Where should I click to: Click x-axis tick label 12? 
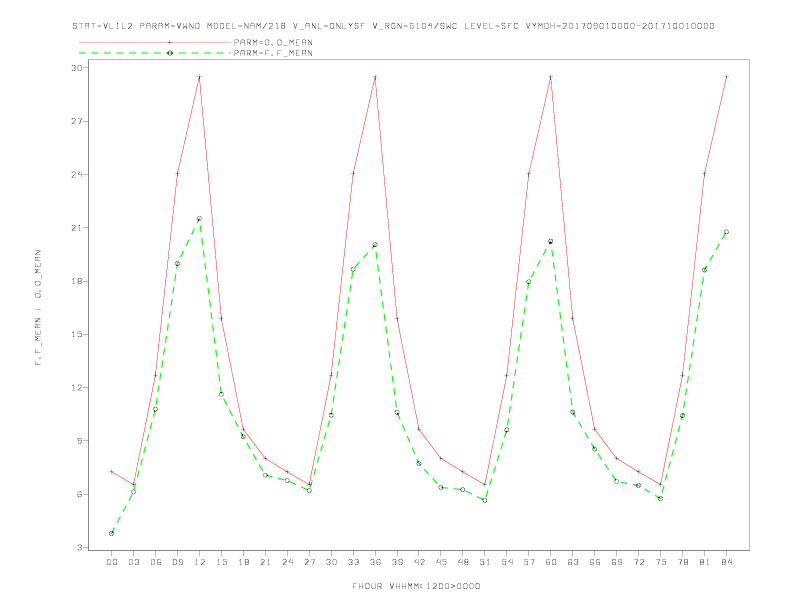pyautogui.click(x=200, y=562)
